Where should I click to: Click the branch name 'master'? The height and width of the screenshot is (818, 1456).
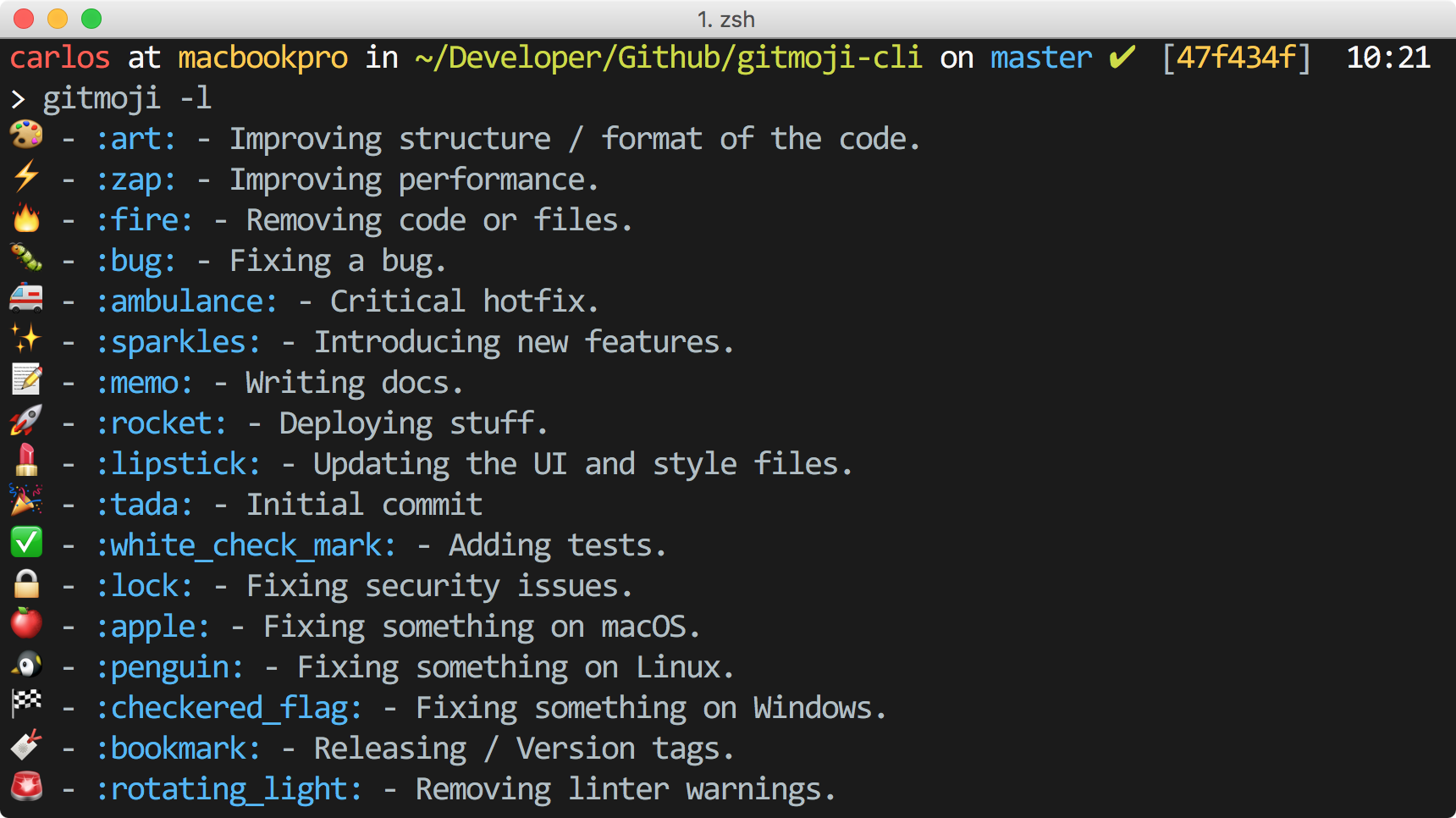point(1041,58)
